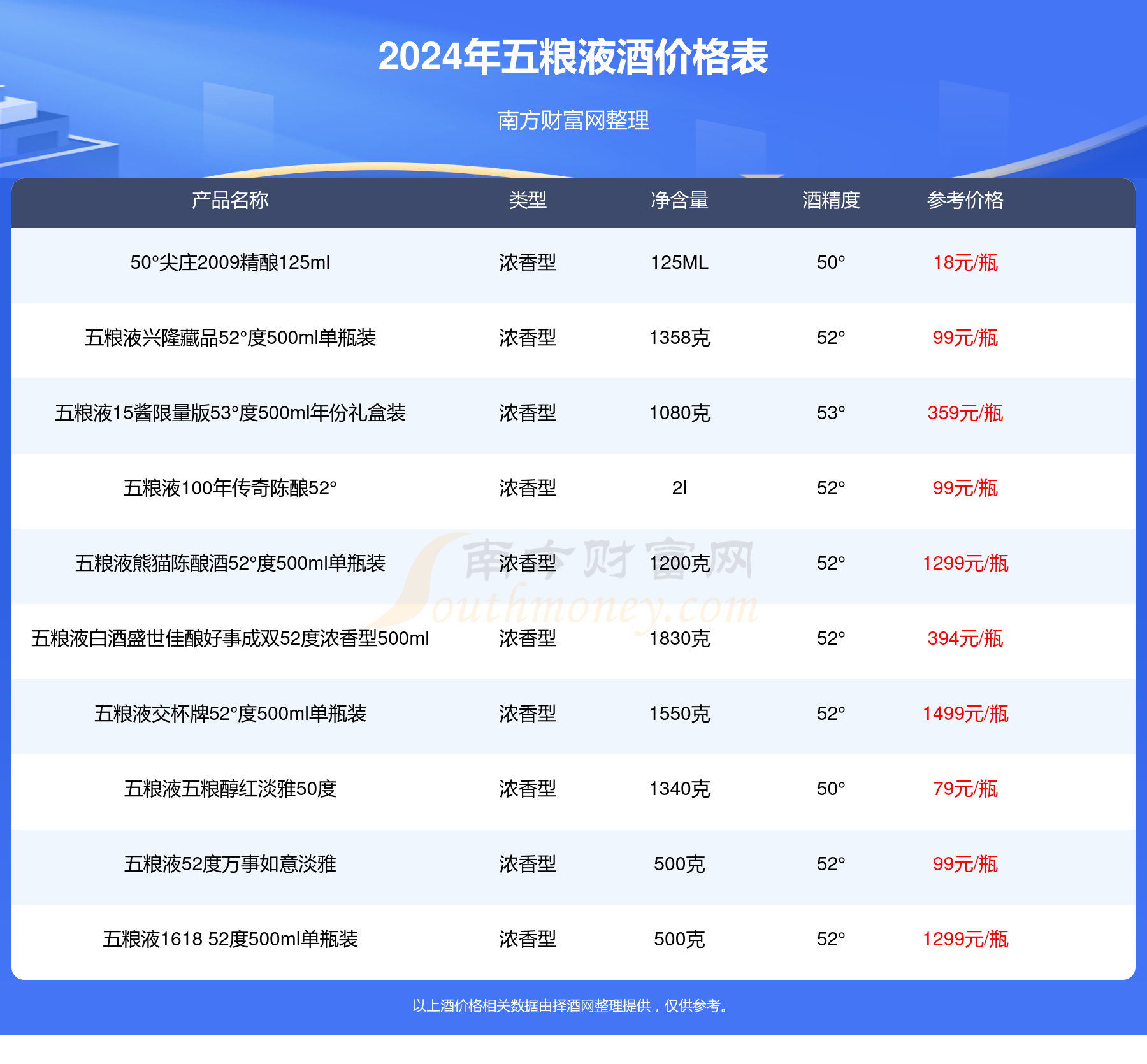This screenshot has width=1147, height=1064.
Task: Click the 500克 net content for 万事如意淡雅
Action: pyautogui.click(x=679, y=864)
